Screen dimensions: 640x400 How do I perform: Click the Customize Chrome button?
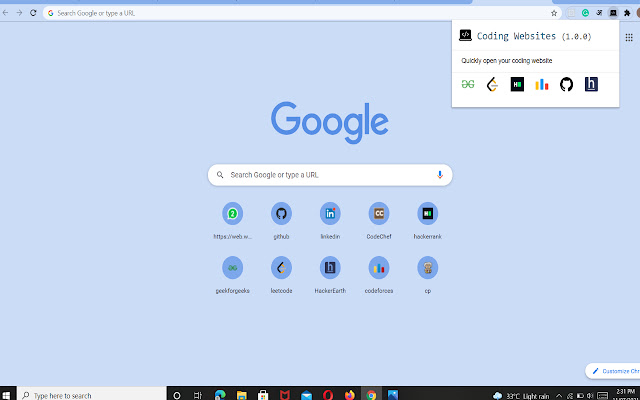point(613,371)
